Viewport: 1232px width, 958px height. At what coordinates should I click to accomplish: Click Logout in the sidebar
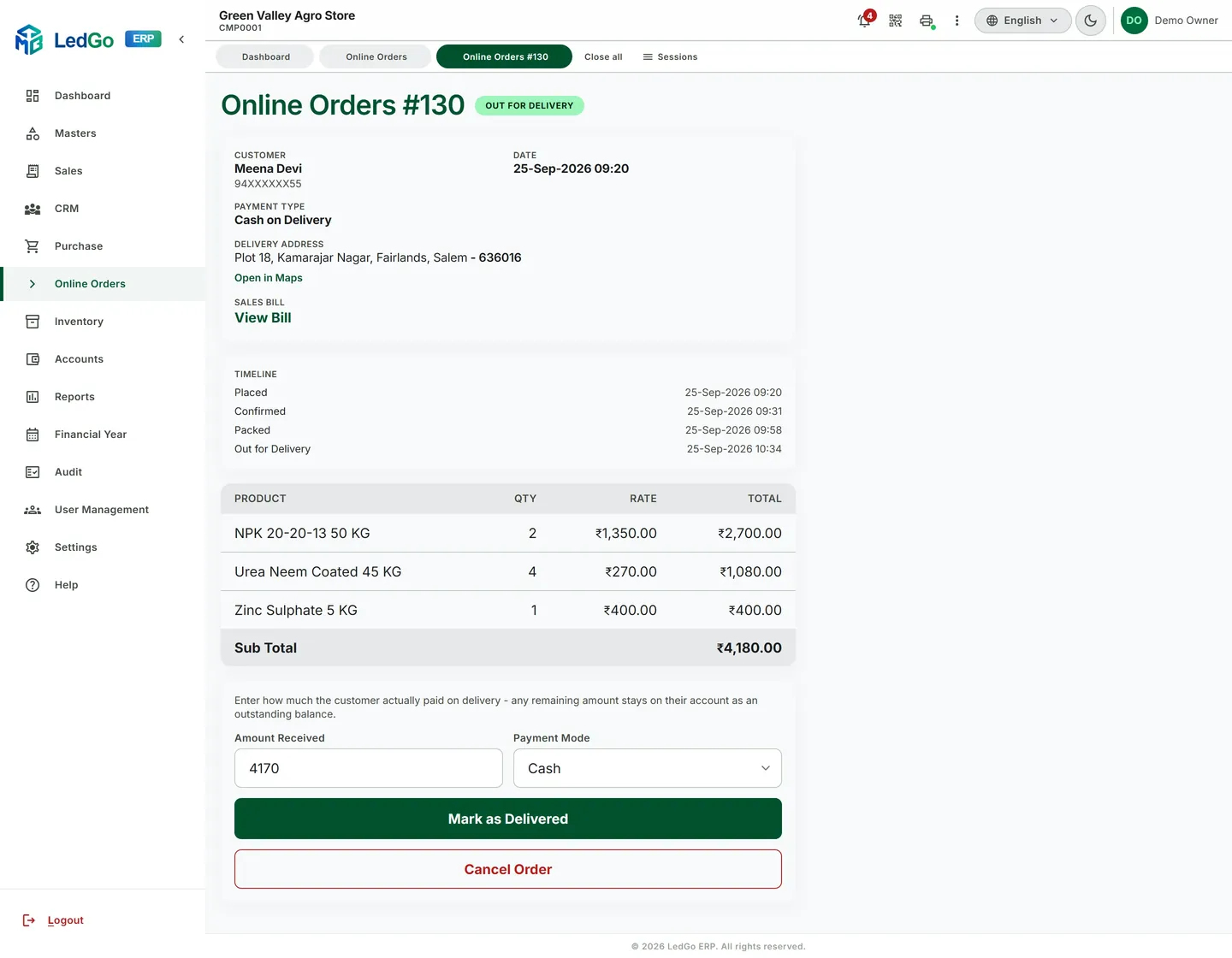coord(53,920)
